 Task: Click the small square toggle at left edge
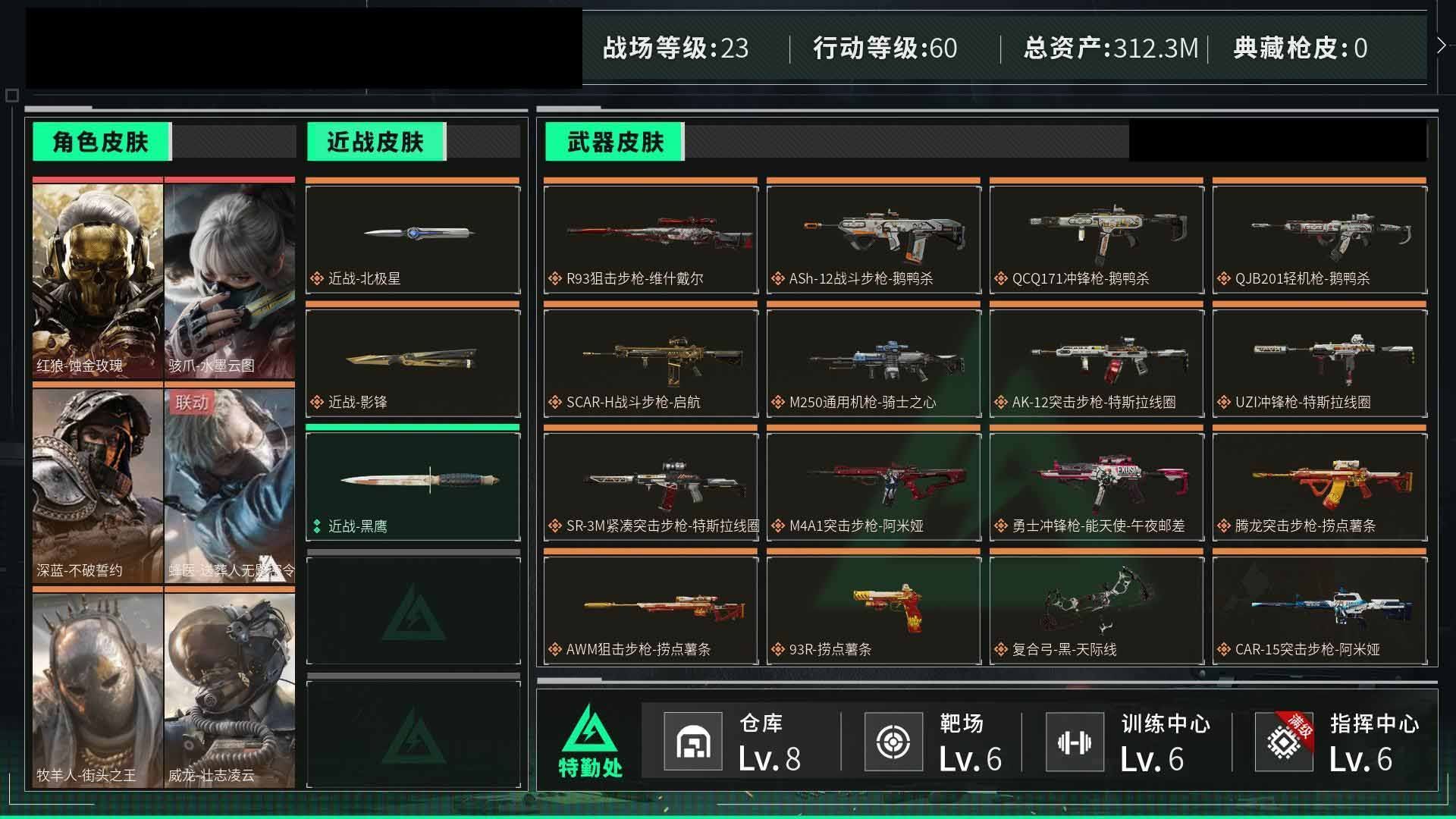[x=11, y=95]
